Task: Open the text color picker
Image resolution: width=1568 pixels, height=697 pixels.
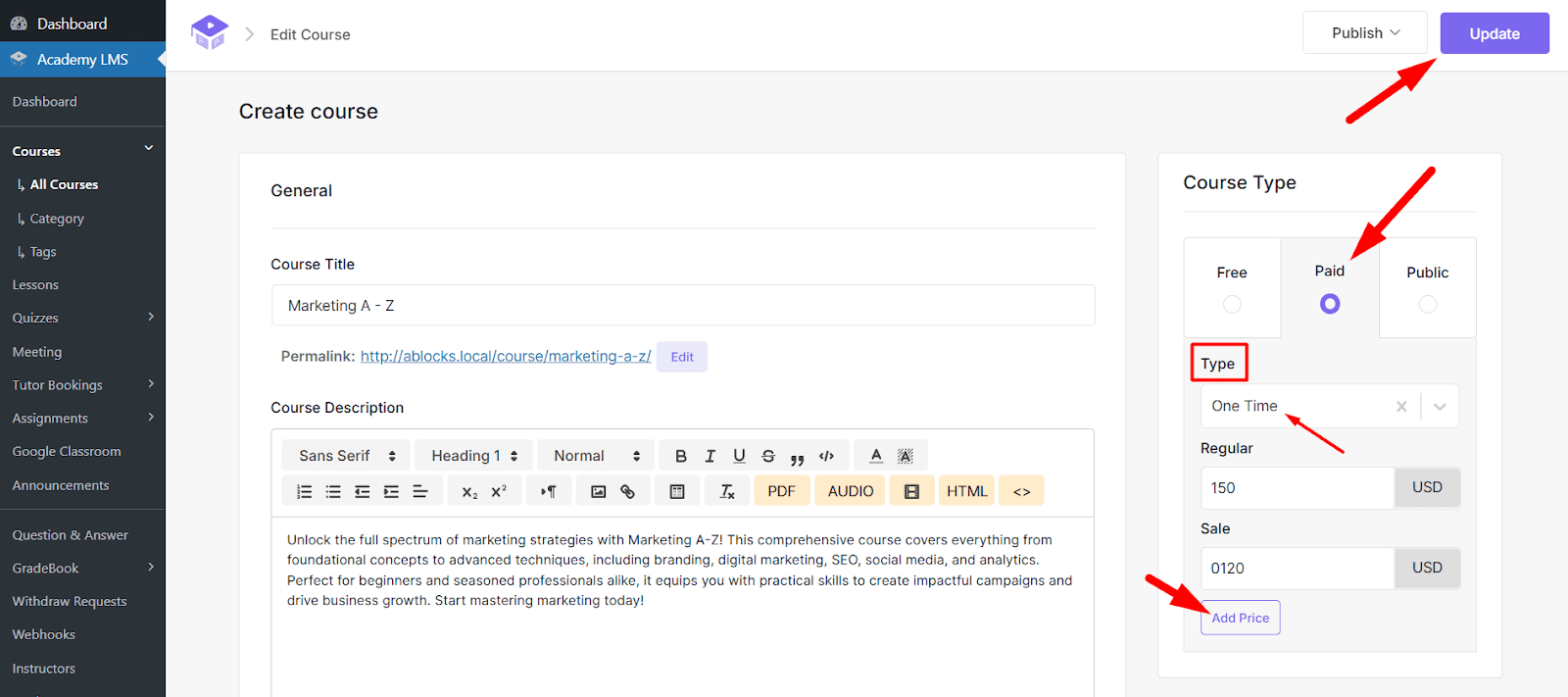Action: [876, 456]
